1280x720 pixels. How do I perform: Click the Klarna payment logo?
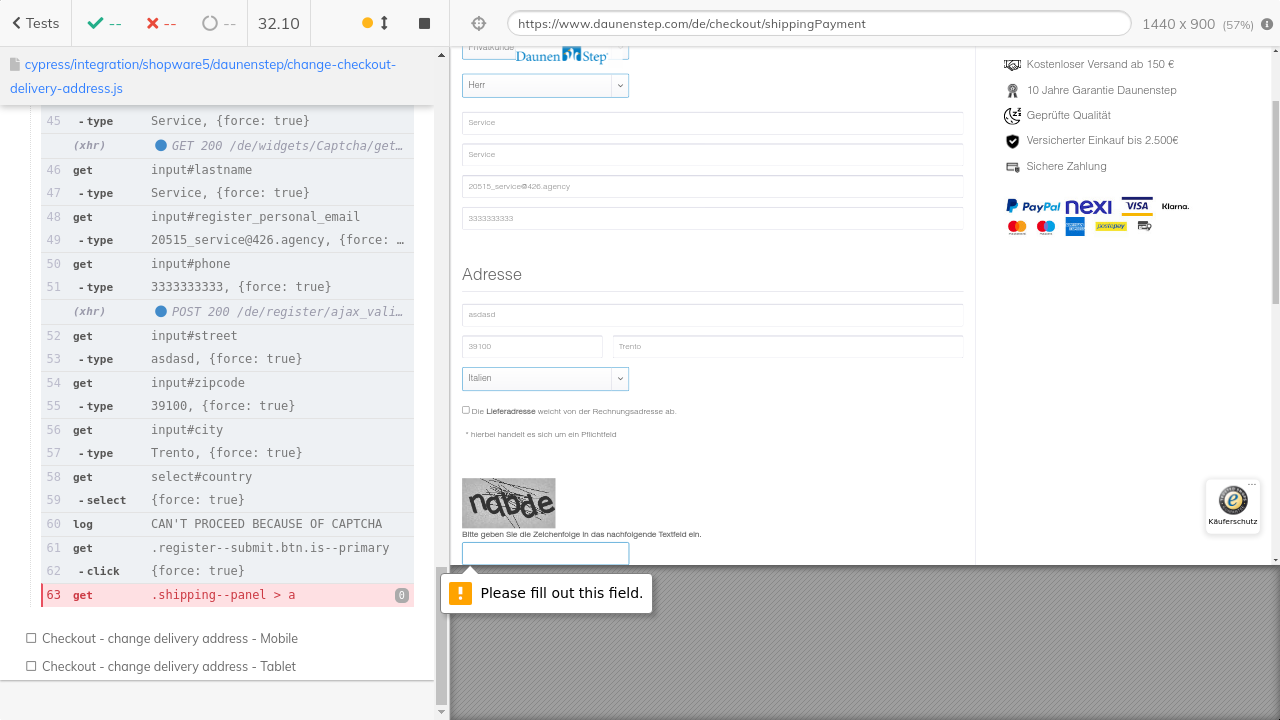[1175, 206]
